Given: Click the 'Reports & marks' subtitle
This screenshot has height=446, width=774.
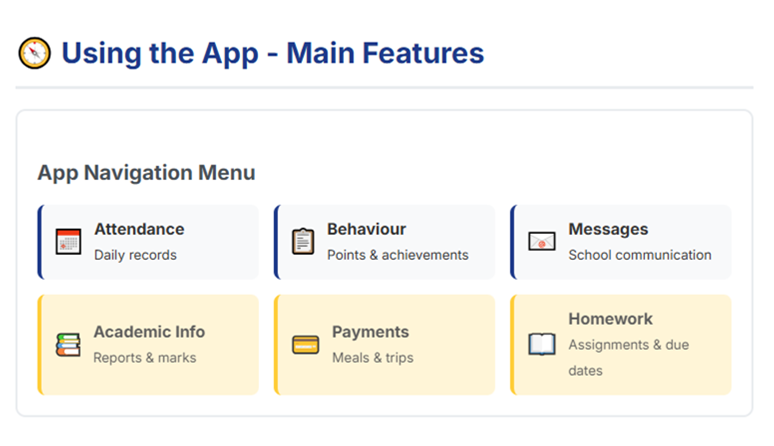Looking at the screenshot, I should (x=144, y=358).
